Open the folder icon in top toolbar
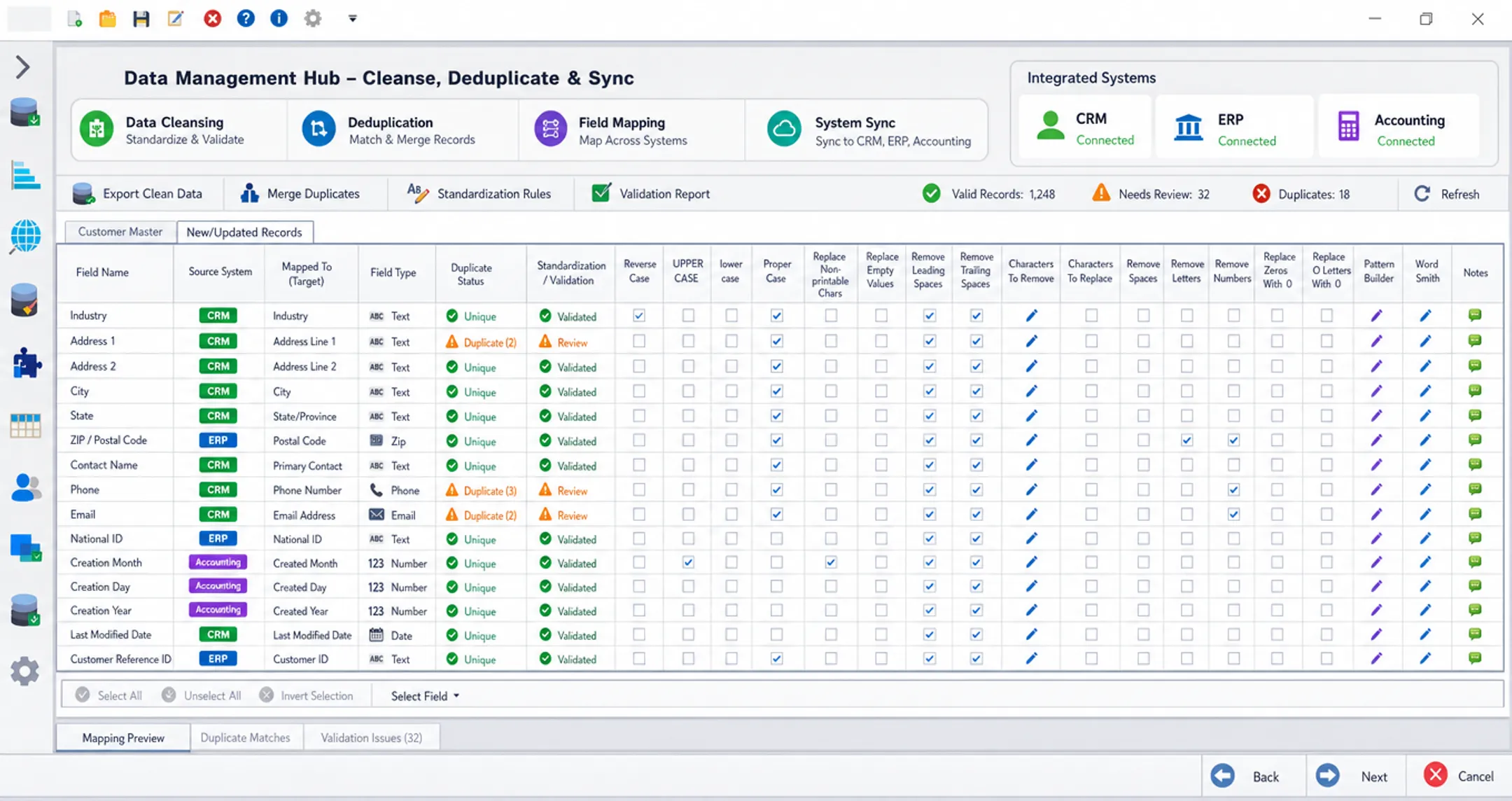 pyautogui.click(x=107, y=19)
